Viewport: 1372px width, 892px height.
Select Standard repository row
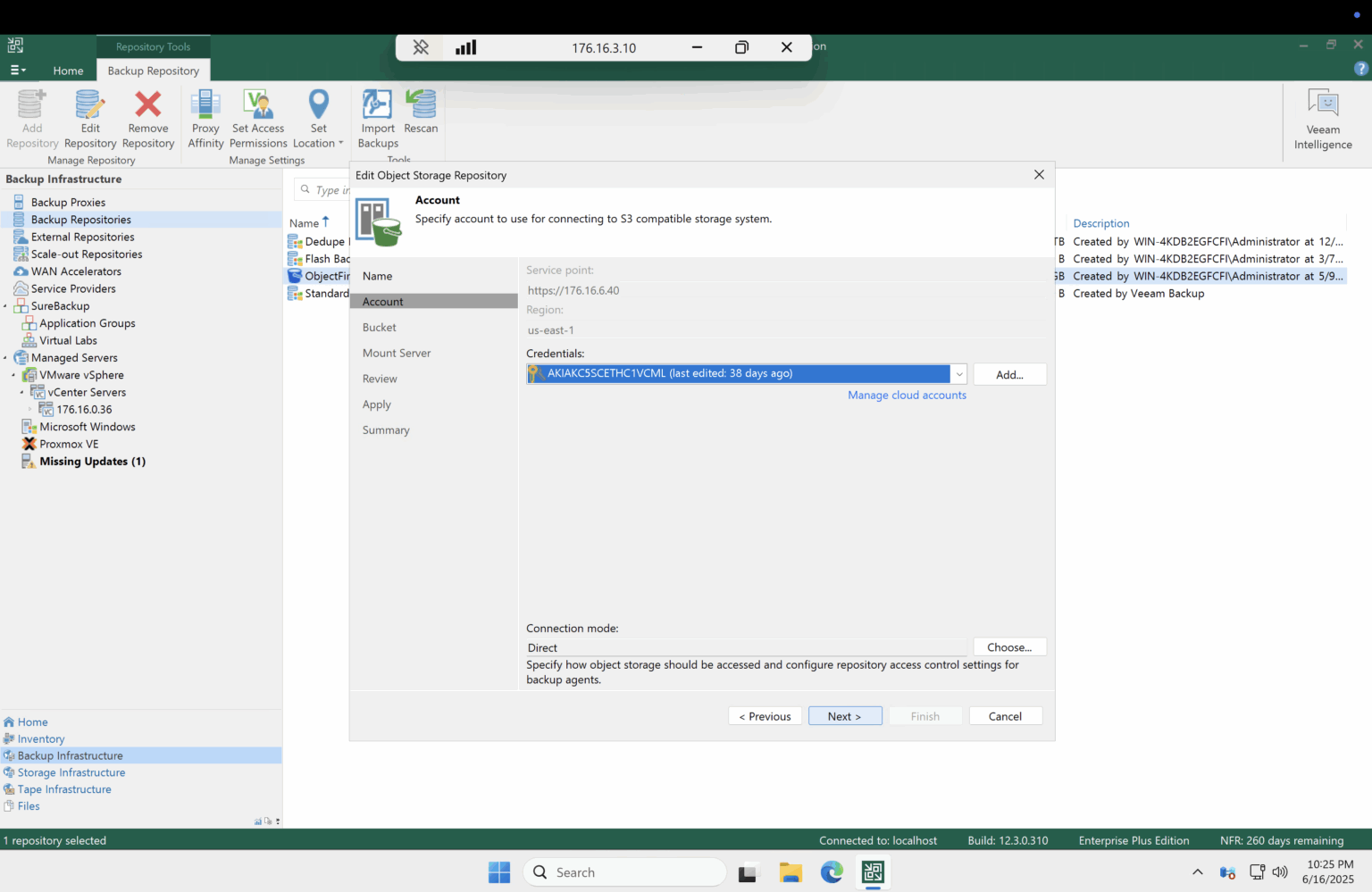point(319,294)
